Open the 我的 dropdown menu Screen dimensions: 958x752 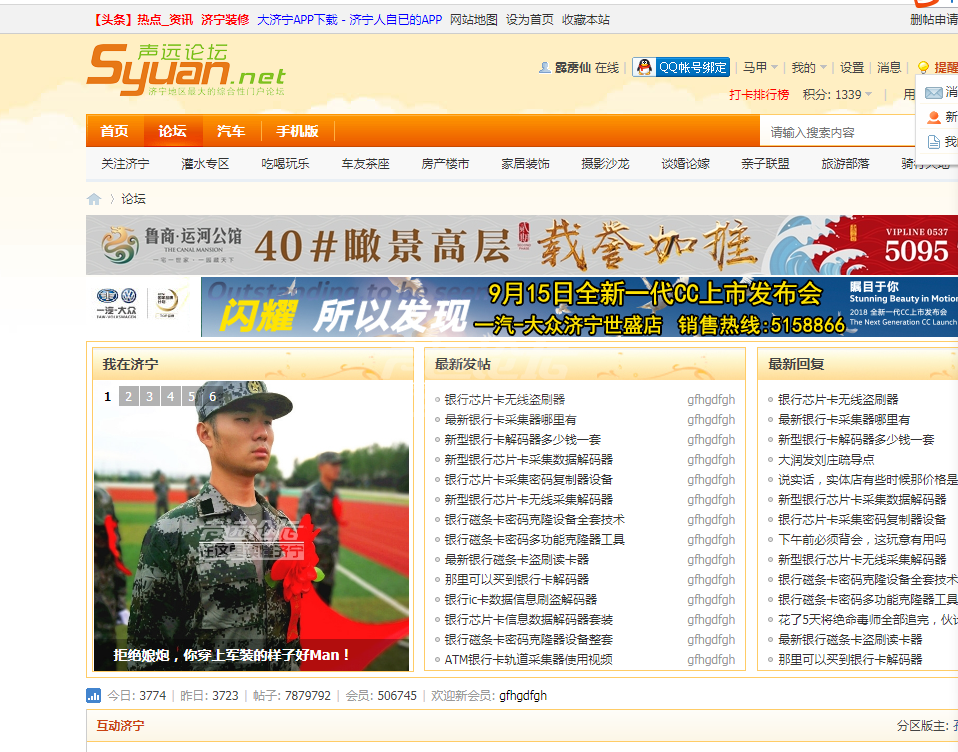coord(808,67)
